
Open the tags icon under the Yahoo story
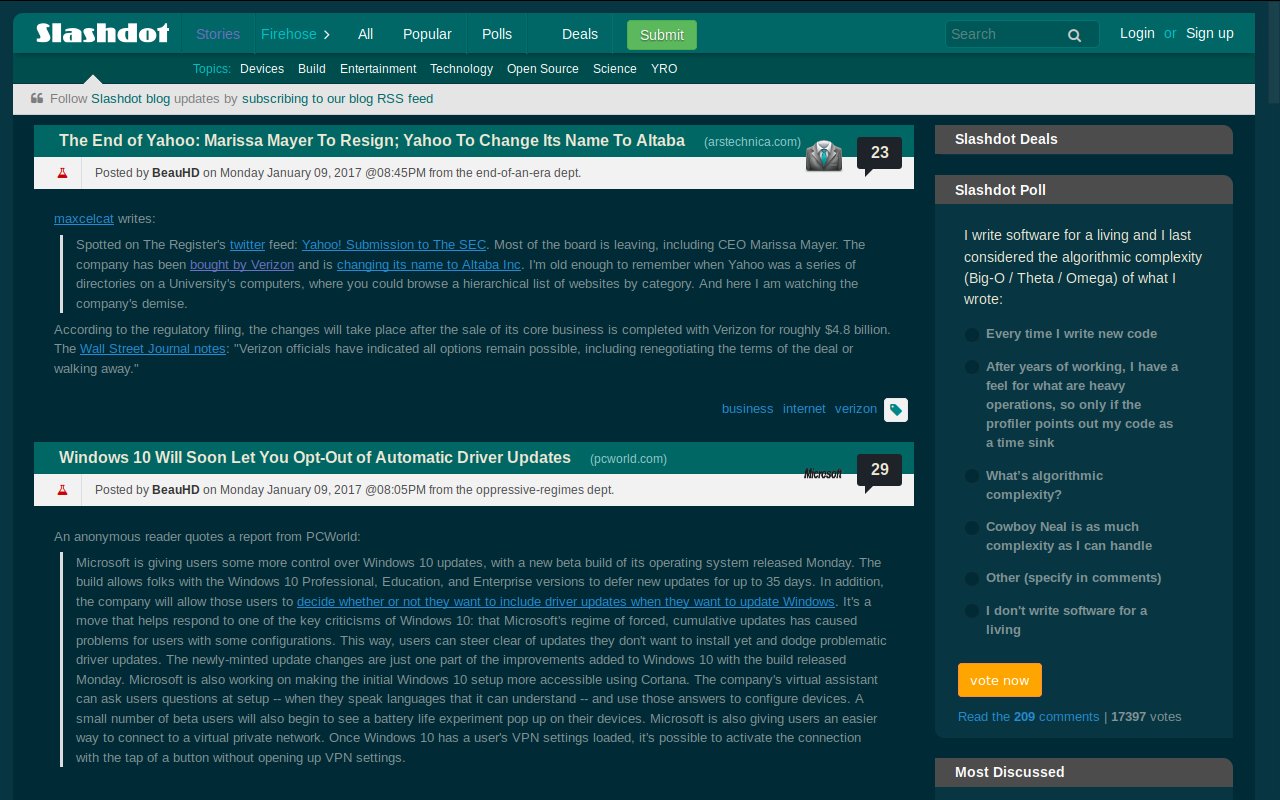pos(896,409)
